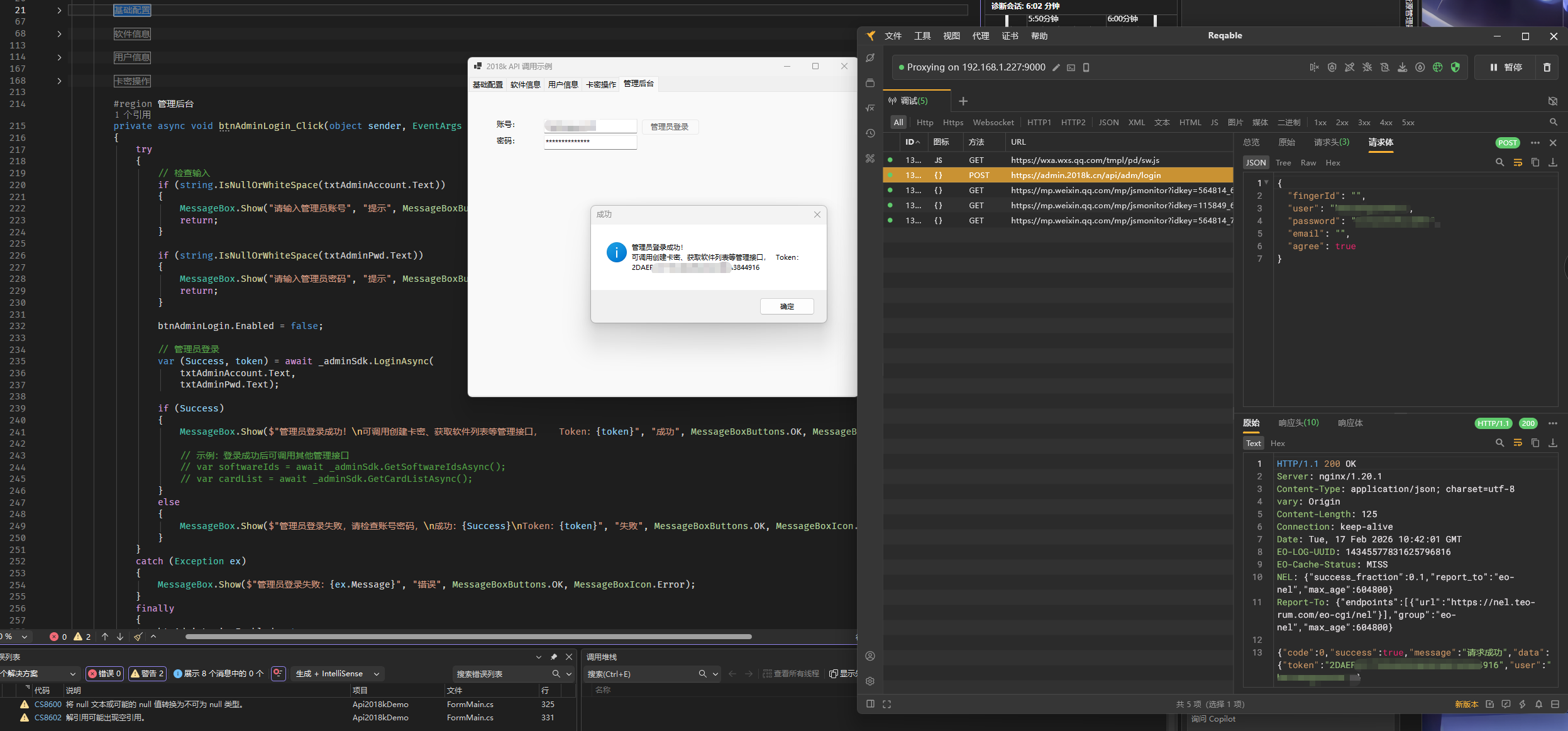1568x731 pixels.
Task: Click the 管理员登录 button
Action: tap(669, 126)
